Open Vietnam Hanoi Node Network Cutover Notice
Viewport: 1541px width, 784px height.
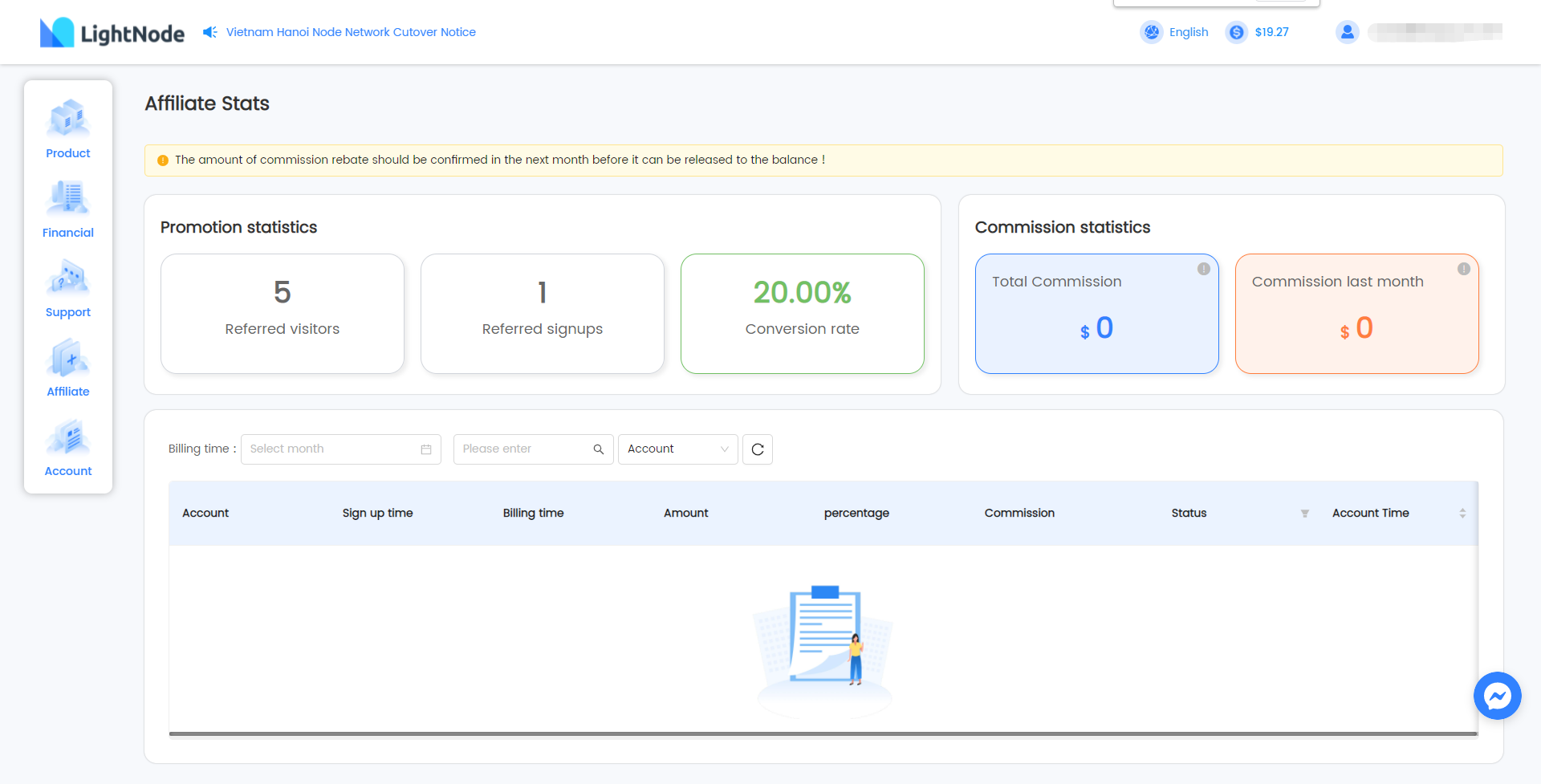click(x=351, y=32)
